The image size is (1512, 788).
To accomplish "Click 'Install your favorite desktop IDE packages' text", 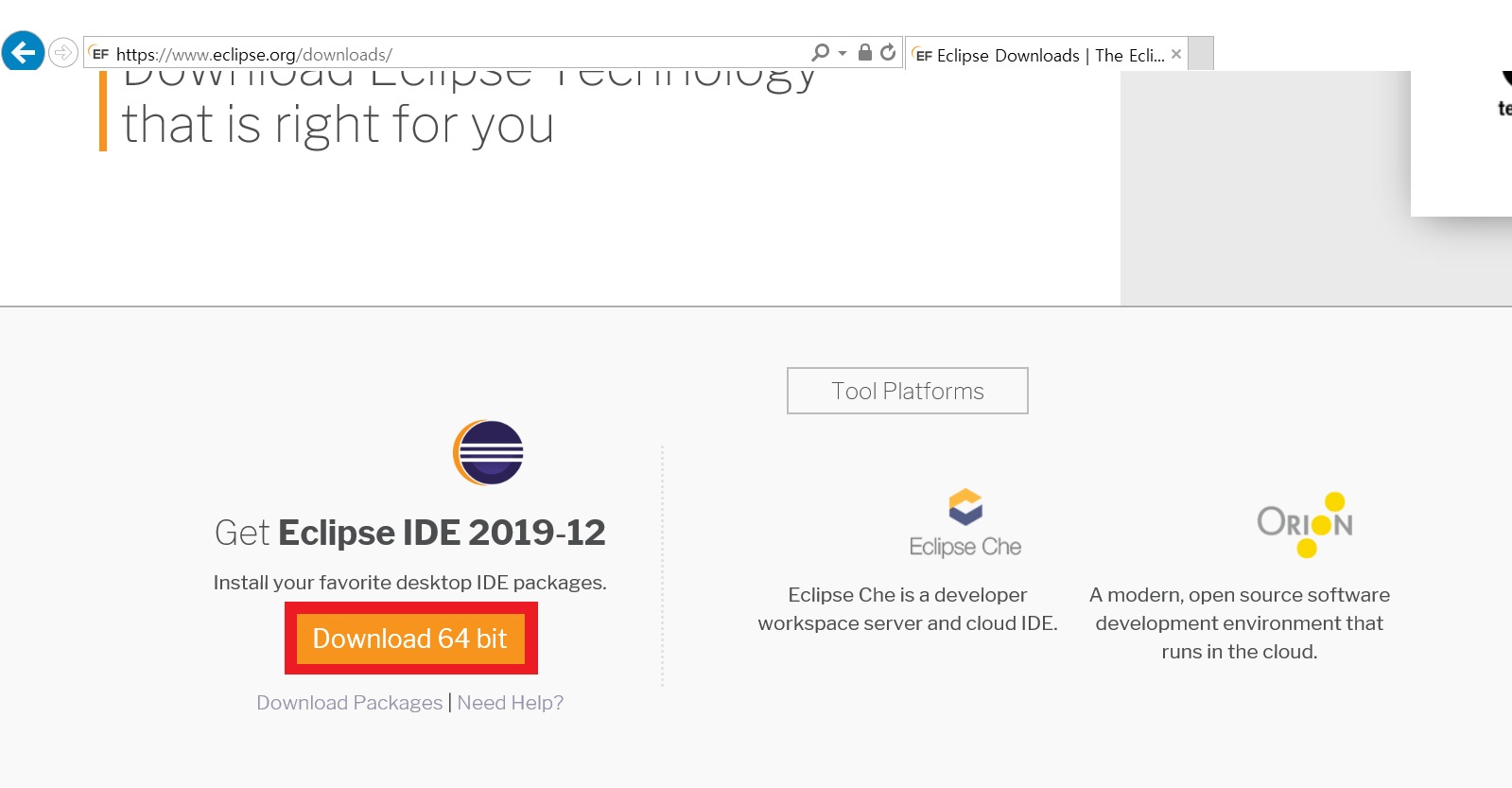I will (409, 583).
